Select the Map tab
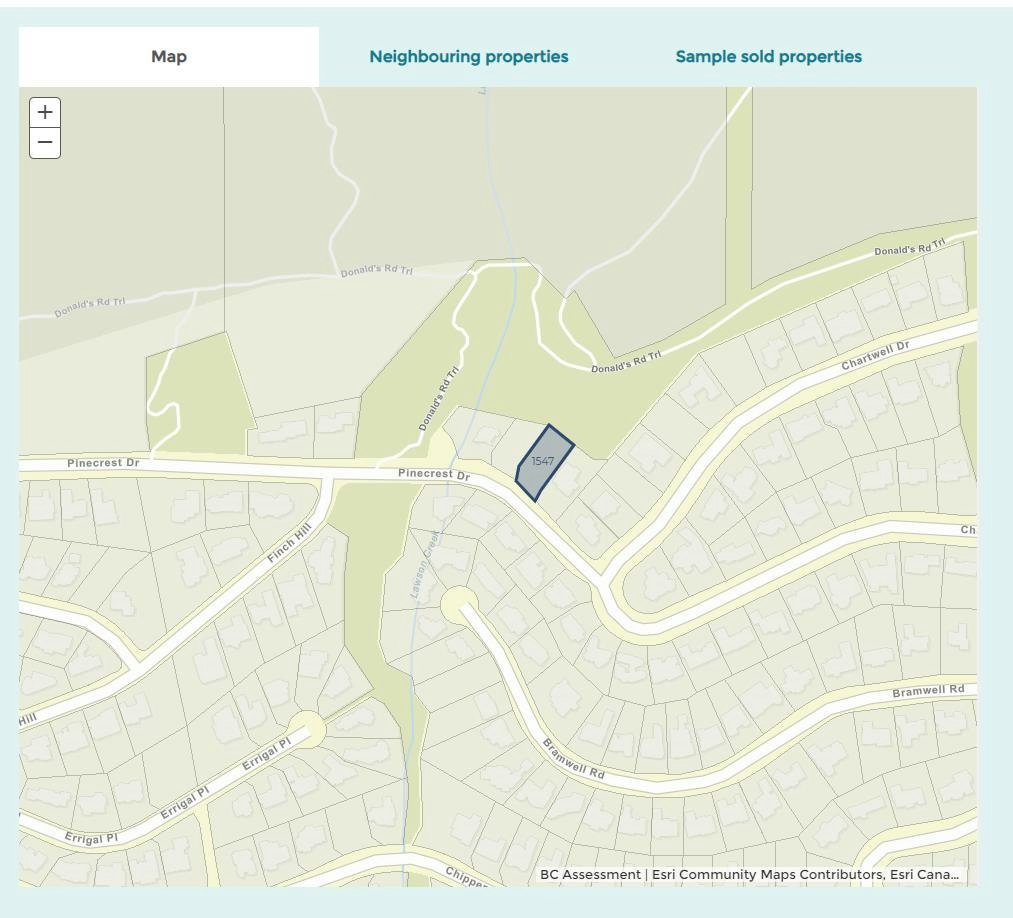 169,57
